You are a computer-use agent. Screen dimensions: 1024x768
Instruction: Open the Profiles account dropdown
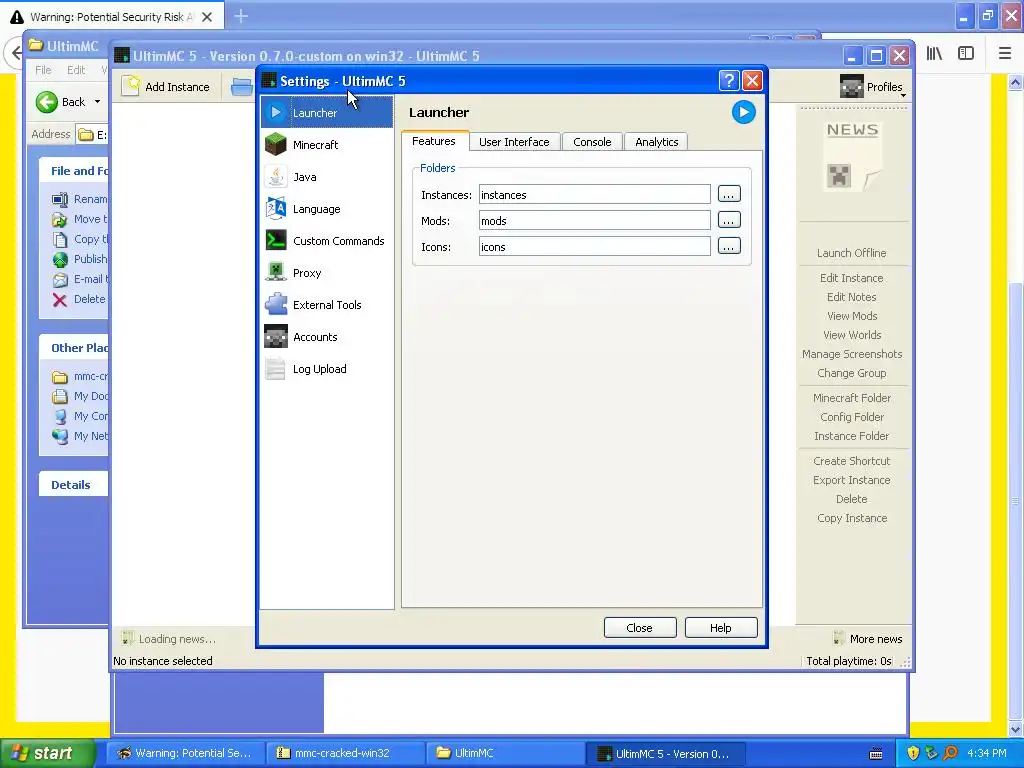(x=874, y=87)
